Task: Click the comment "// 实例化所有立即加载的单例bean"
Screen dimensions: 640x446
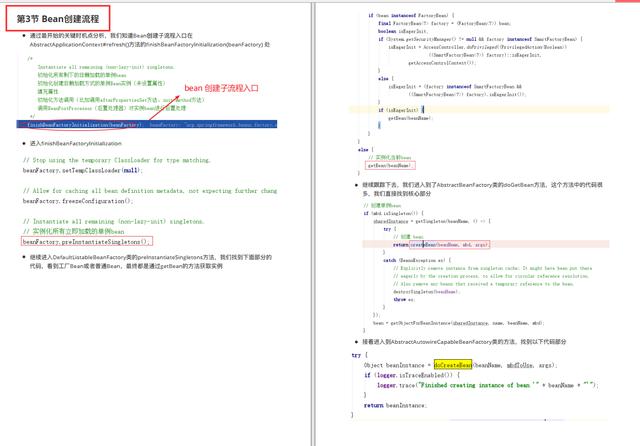Action: click(73, 231)
